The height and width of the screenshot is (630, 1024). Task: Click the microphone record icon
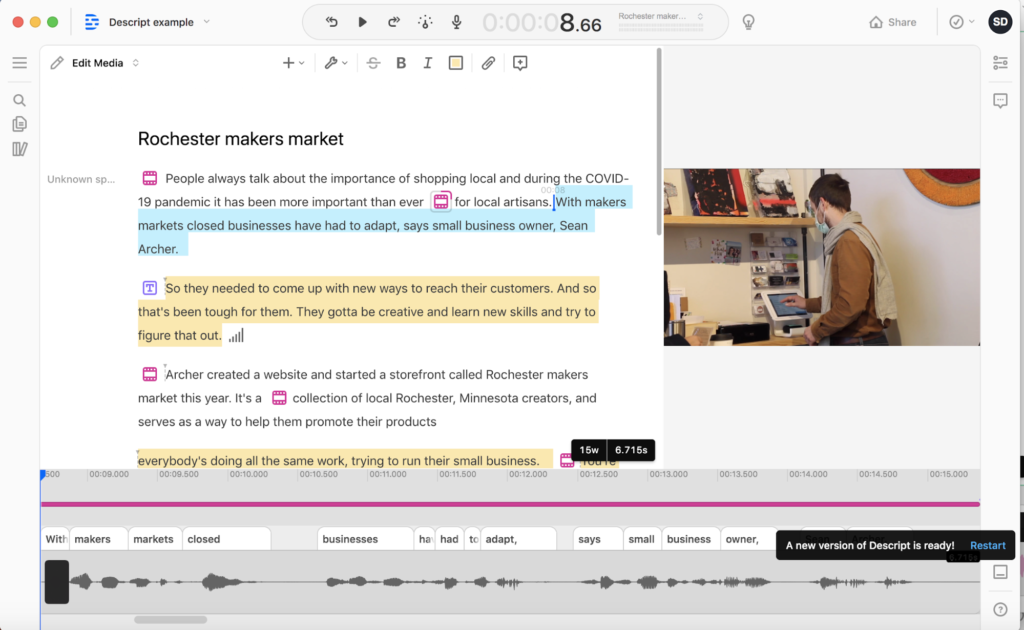pos(457,22)
